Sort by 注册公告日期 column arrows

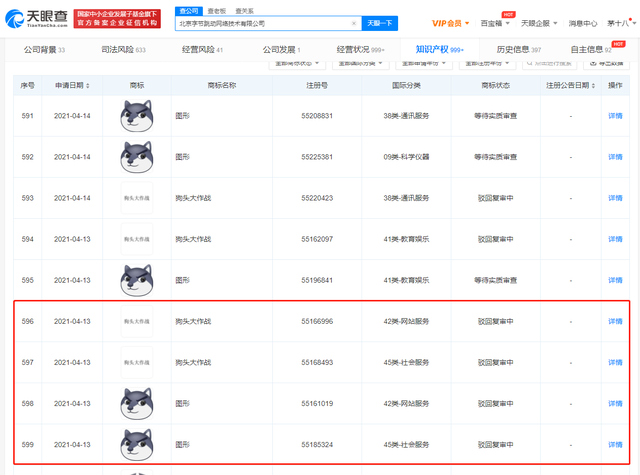[593, 85]
